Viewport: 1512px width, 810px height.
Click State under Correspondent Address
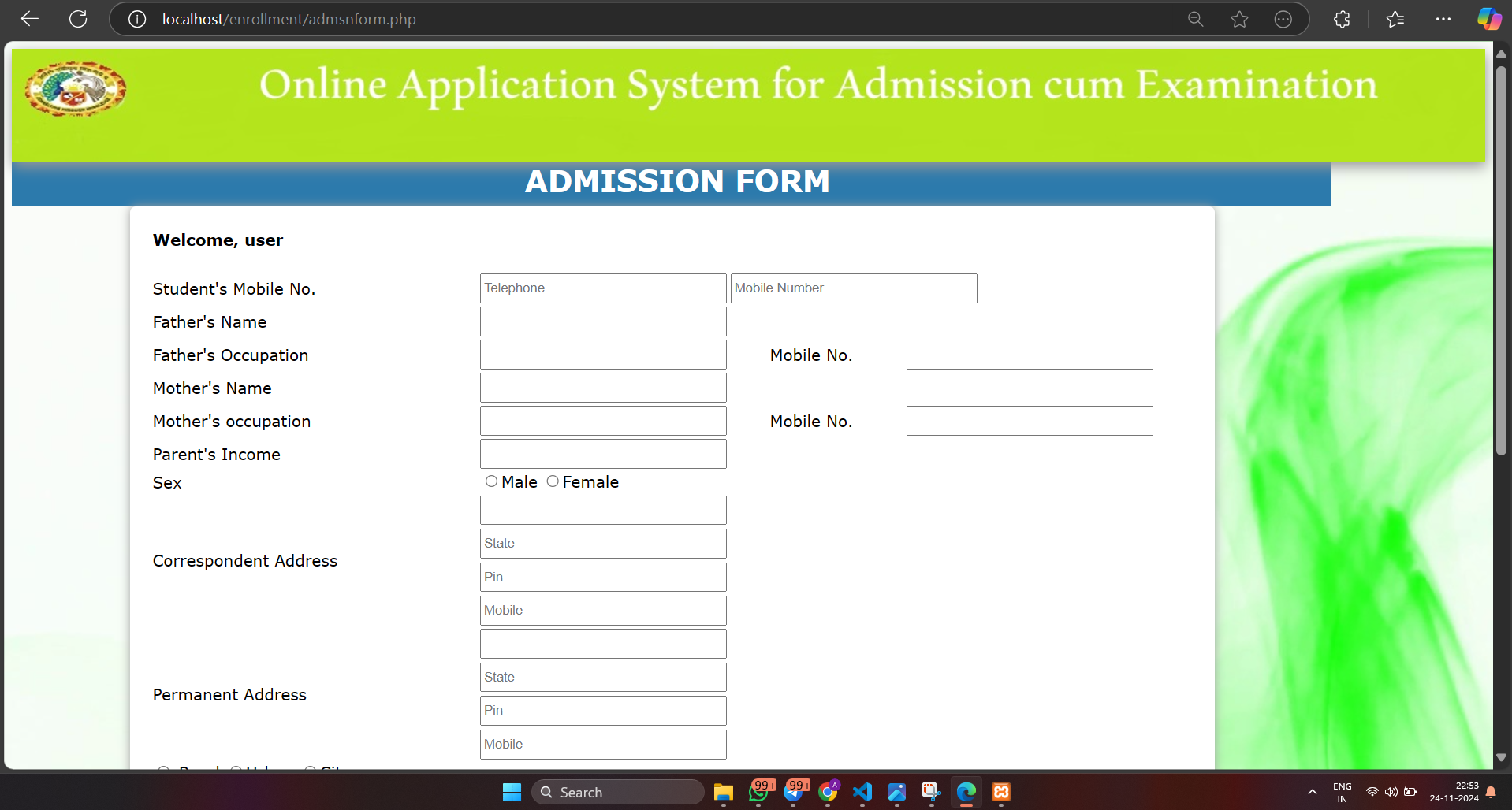click(x=601, y=543)
